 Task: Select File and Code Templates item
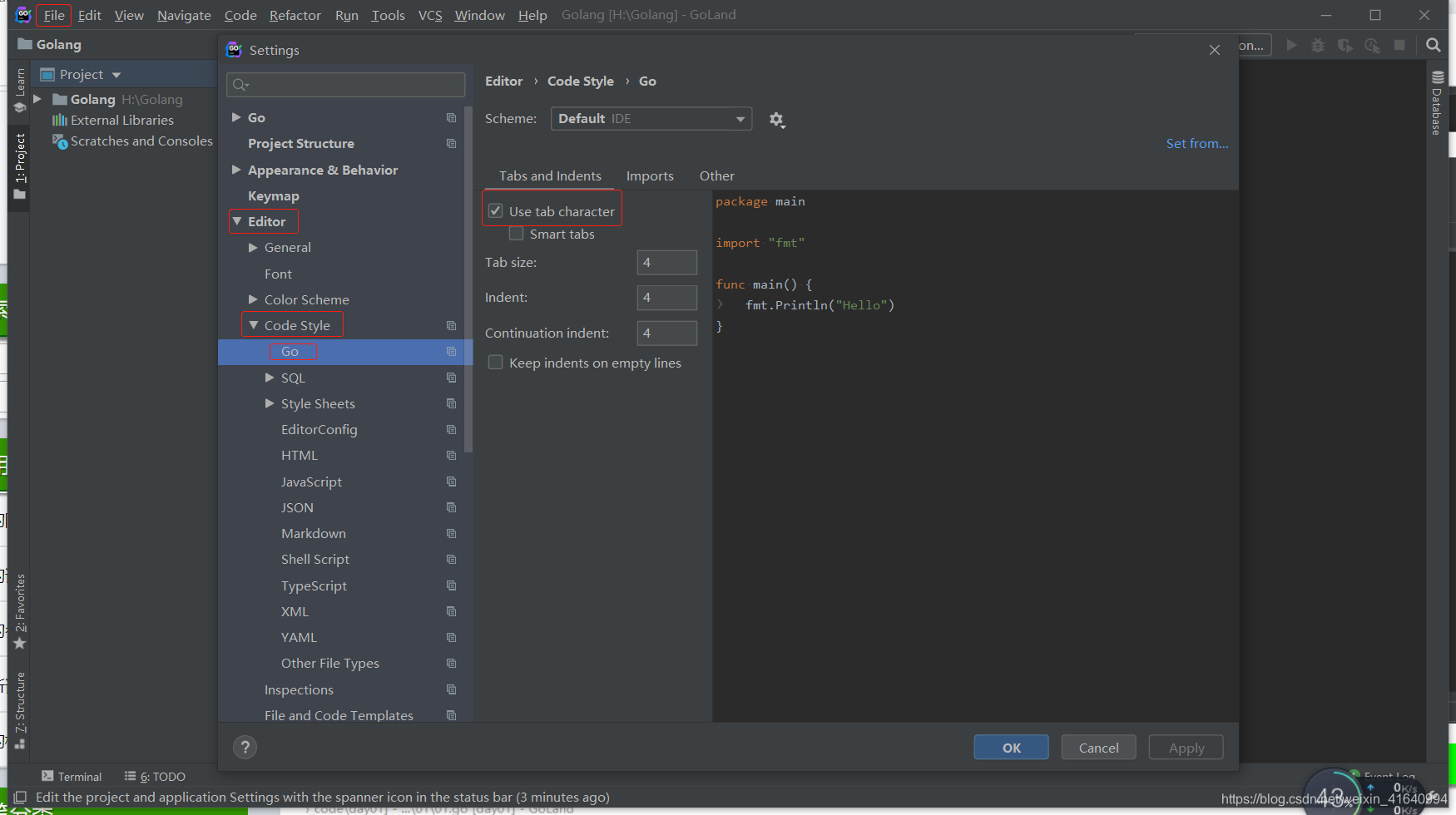tap(339, 715)
